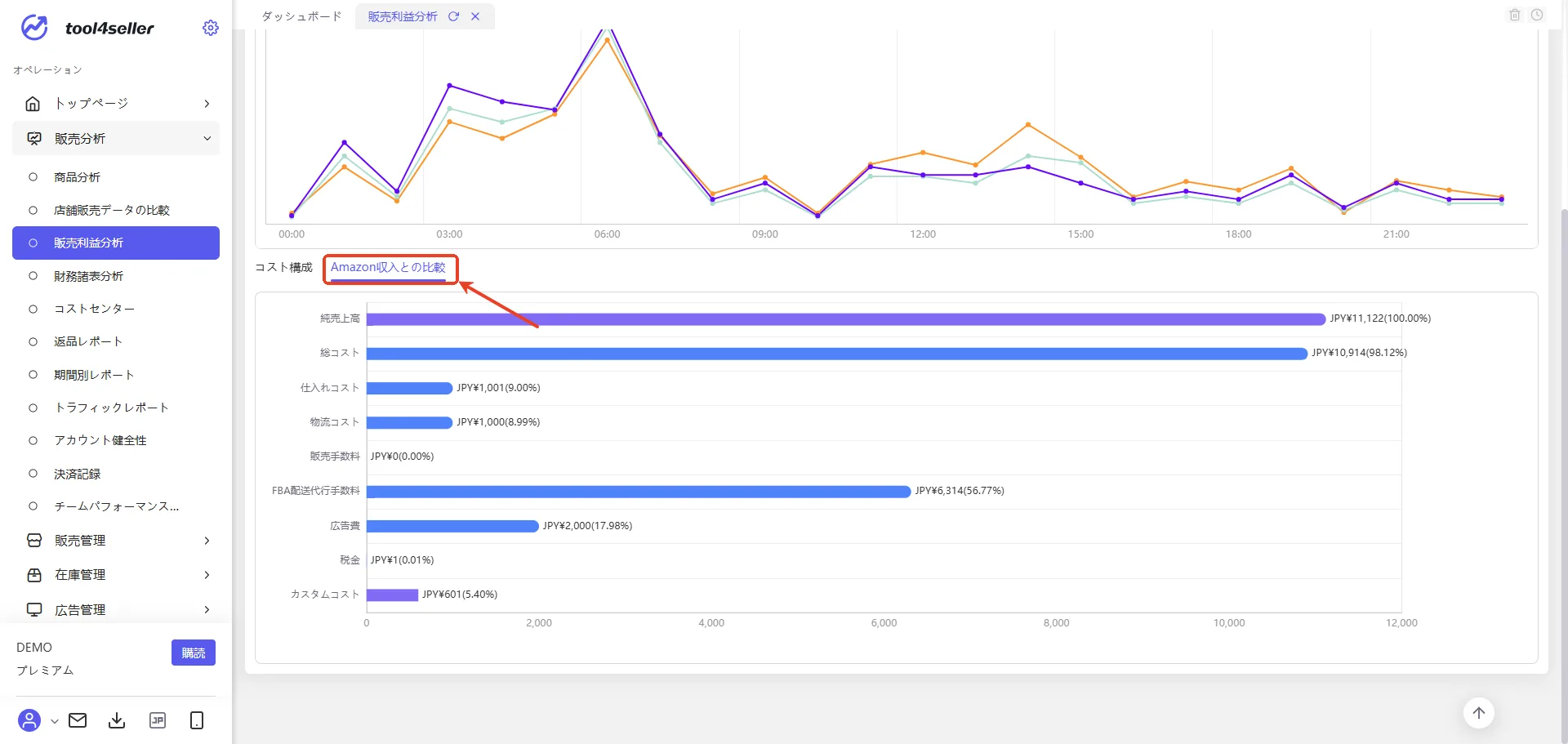This screenshot has width=1568, height=744.
Task: Close the 販売利益分析 tab
Action: [x=475, y=16]
